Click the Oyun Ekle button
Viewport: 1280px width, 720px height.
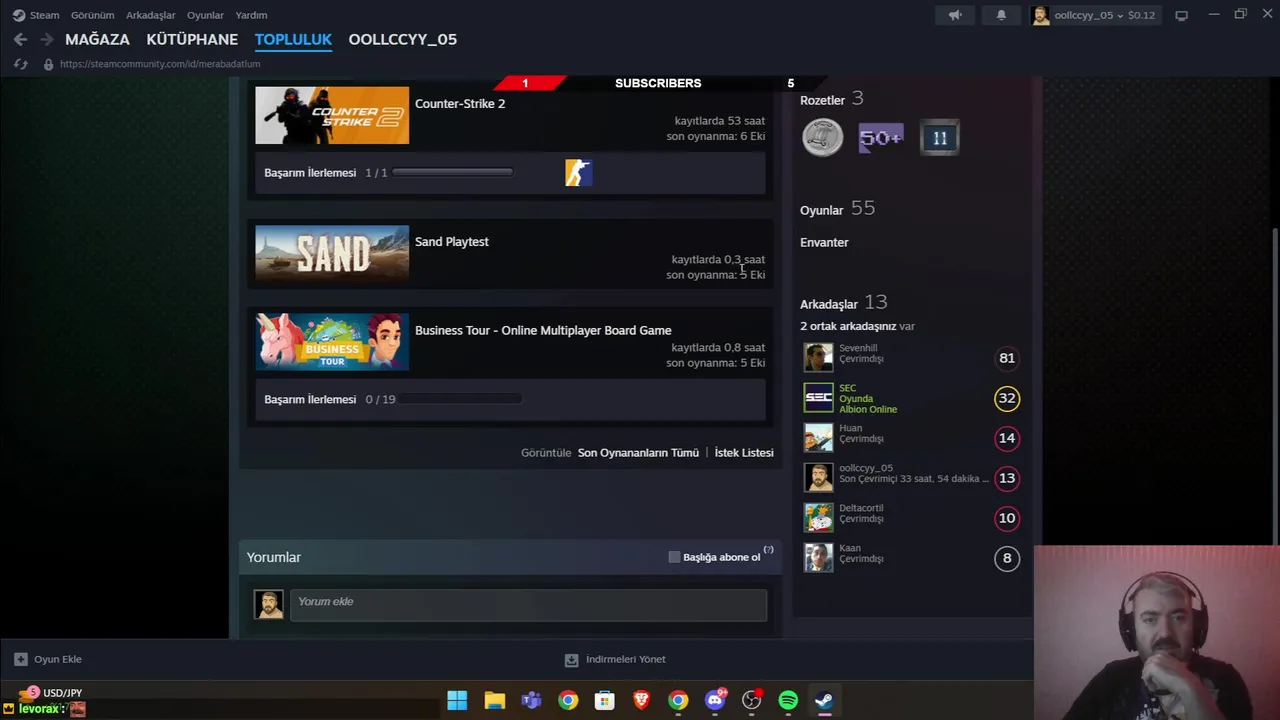pyautogui.click(x=48, y=659)
